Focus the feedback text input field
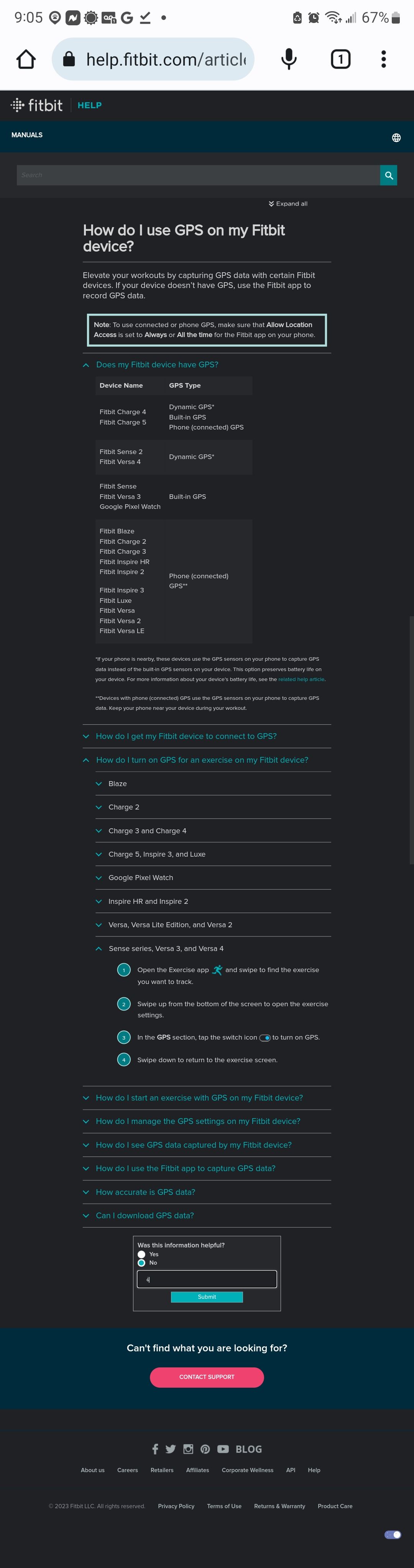414x1568 pixels. click(207, 1279)
